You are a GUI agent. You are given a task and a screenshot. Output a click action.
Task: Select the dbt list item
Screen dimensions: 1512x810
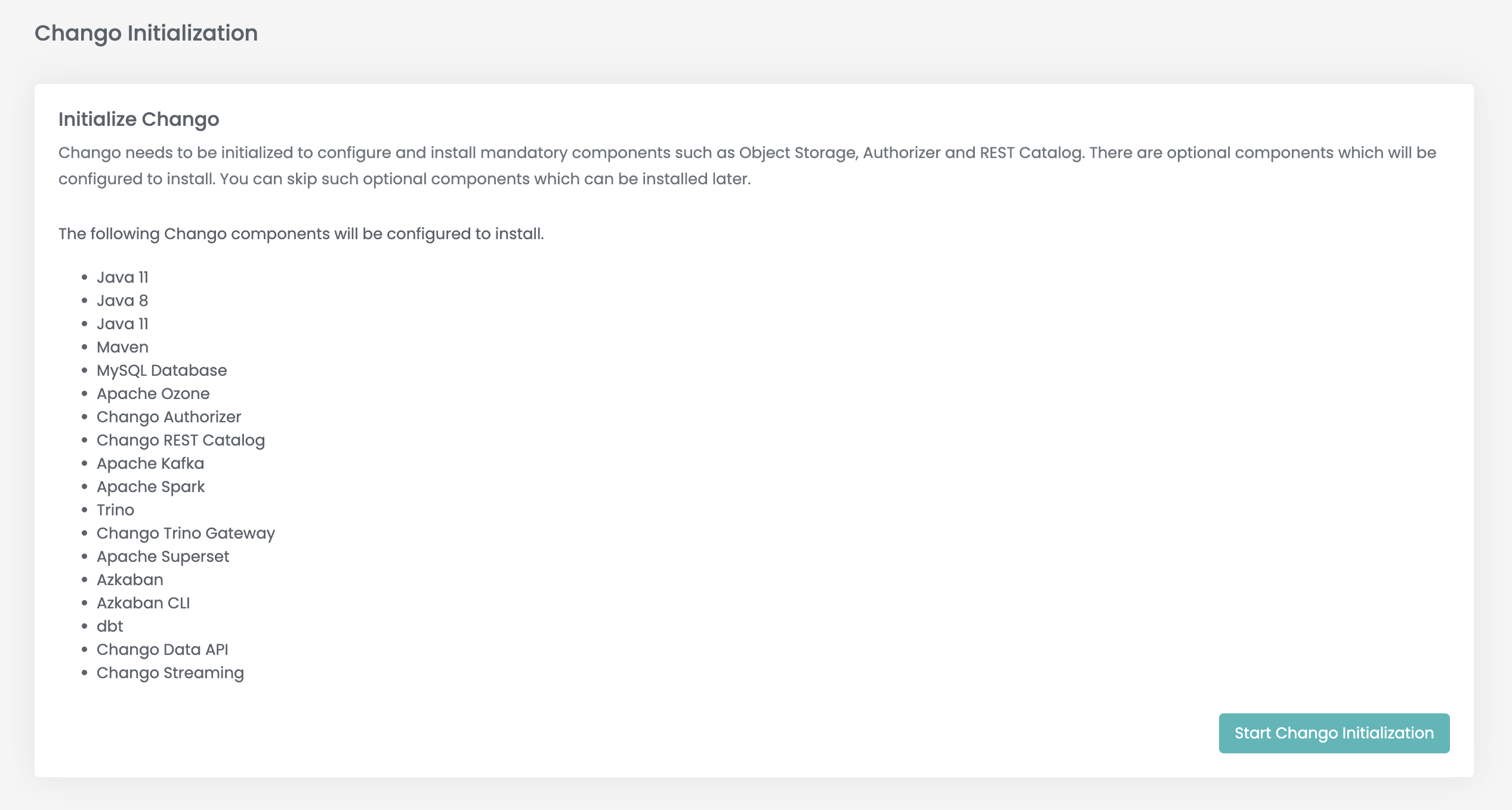[x=110, y=626]
